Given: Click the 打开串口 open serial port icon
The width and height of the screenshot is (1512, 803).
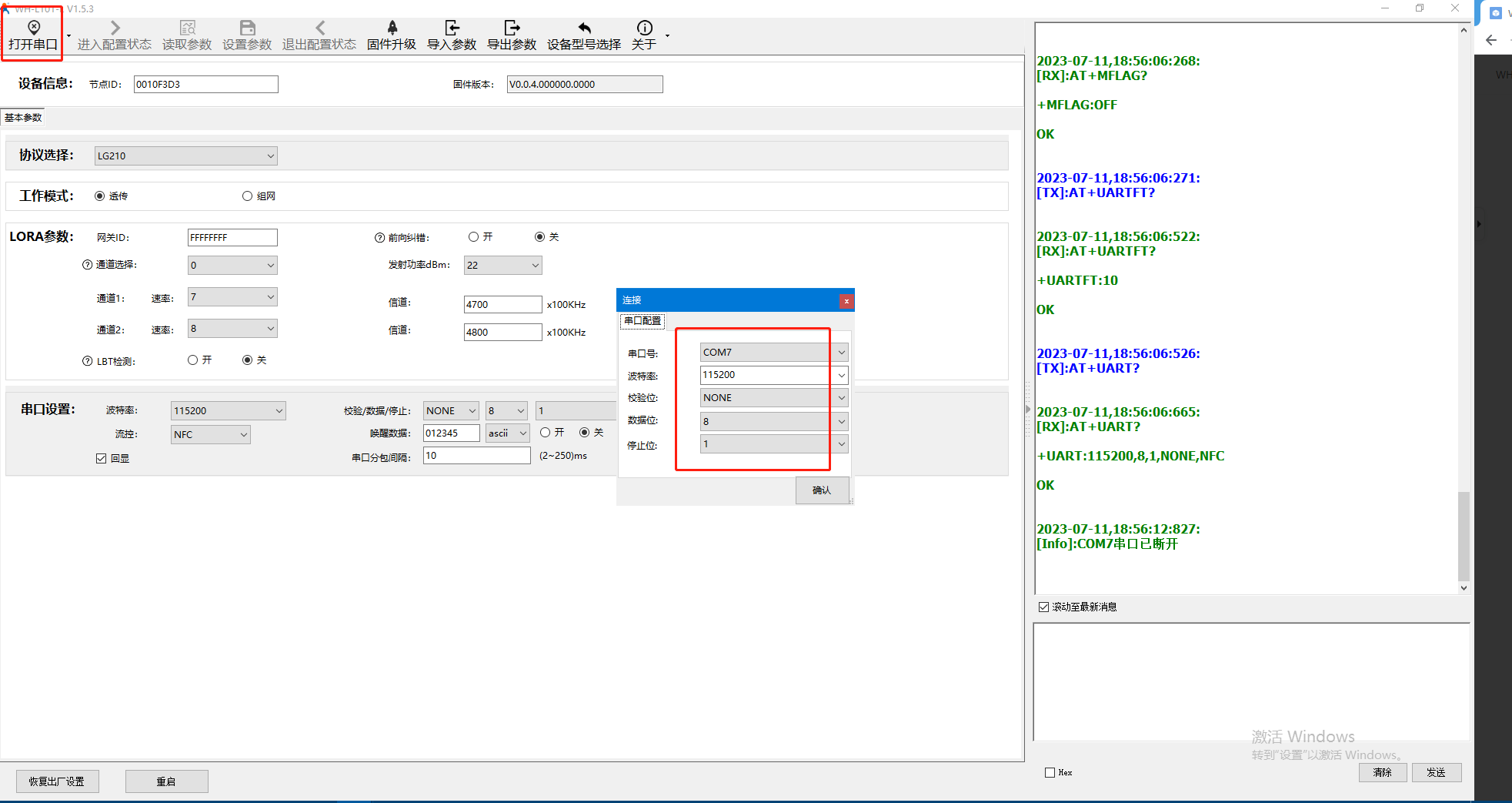Looking at the screenshot, I should (x=33, y=28).
